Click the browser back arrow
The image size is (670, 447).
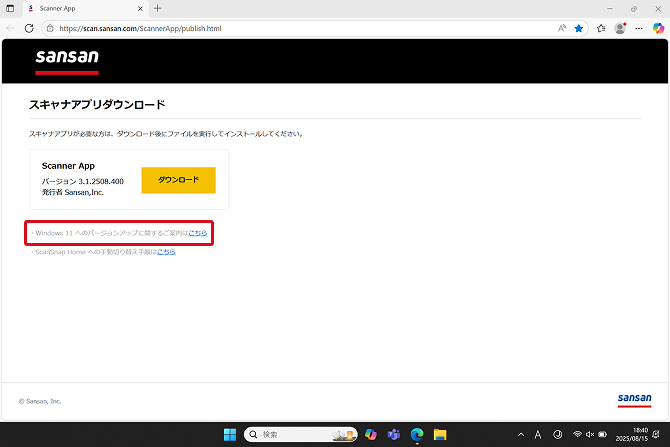[10, 29]
